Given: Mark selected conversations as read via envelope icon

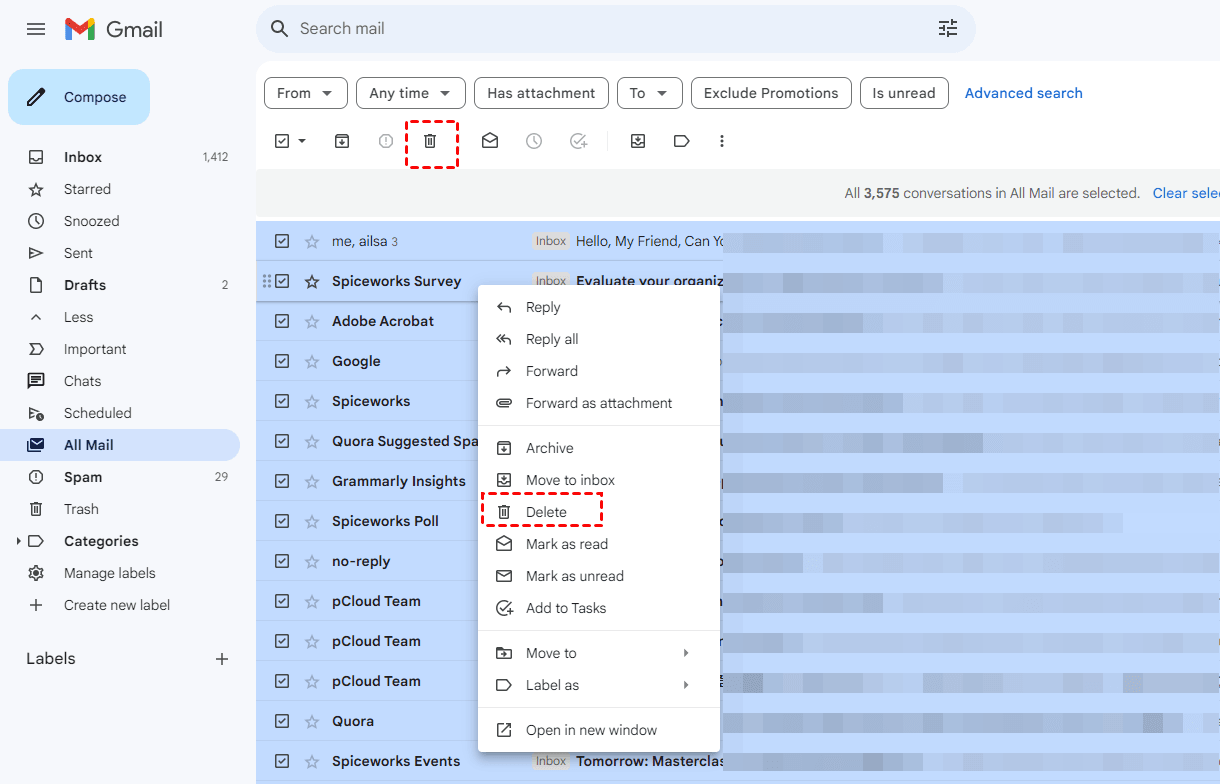Looking at the screenshot, I should coord(489,141).
